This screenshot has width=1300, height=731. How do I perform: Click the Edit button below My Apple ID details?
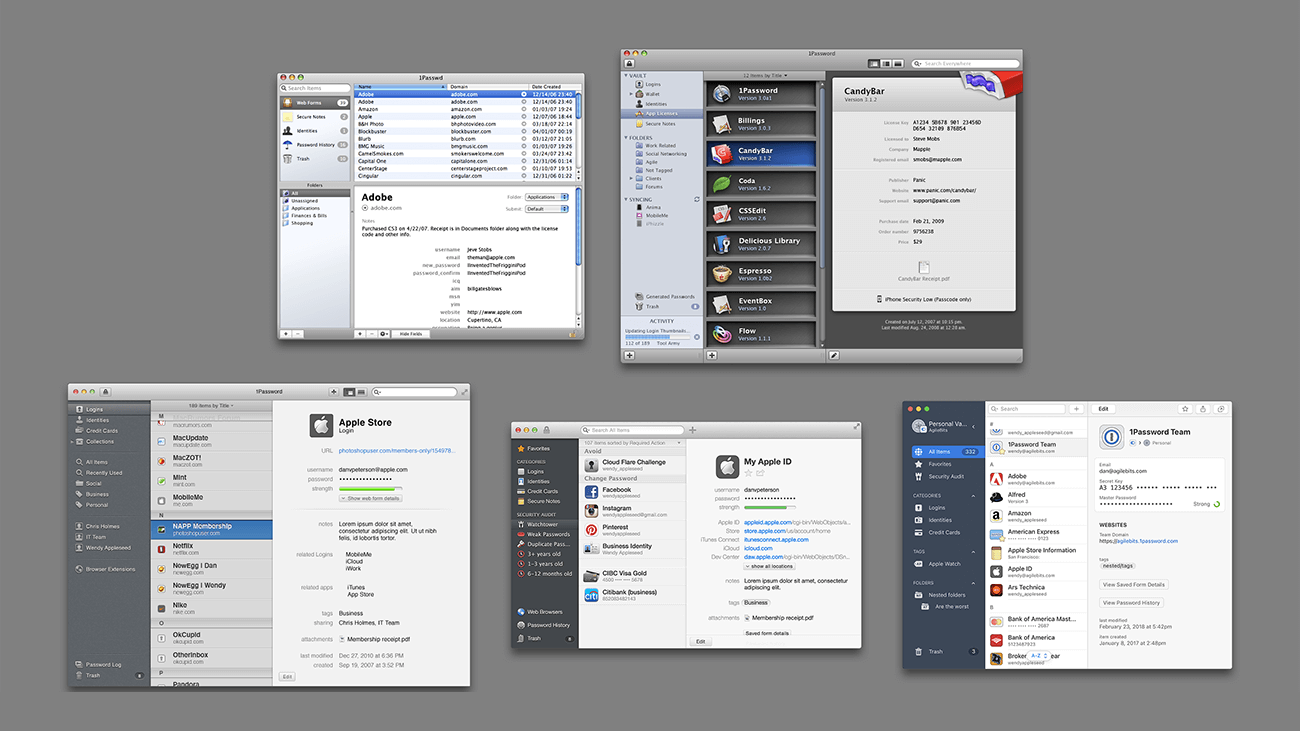pyautogui.click(x=701, y=642)
